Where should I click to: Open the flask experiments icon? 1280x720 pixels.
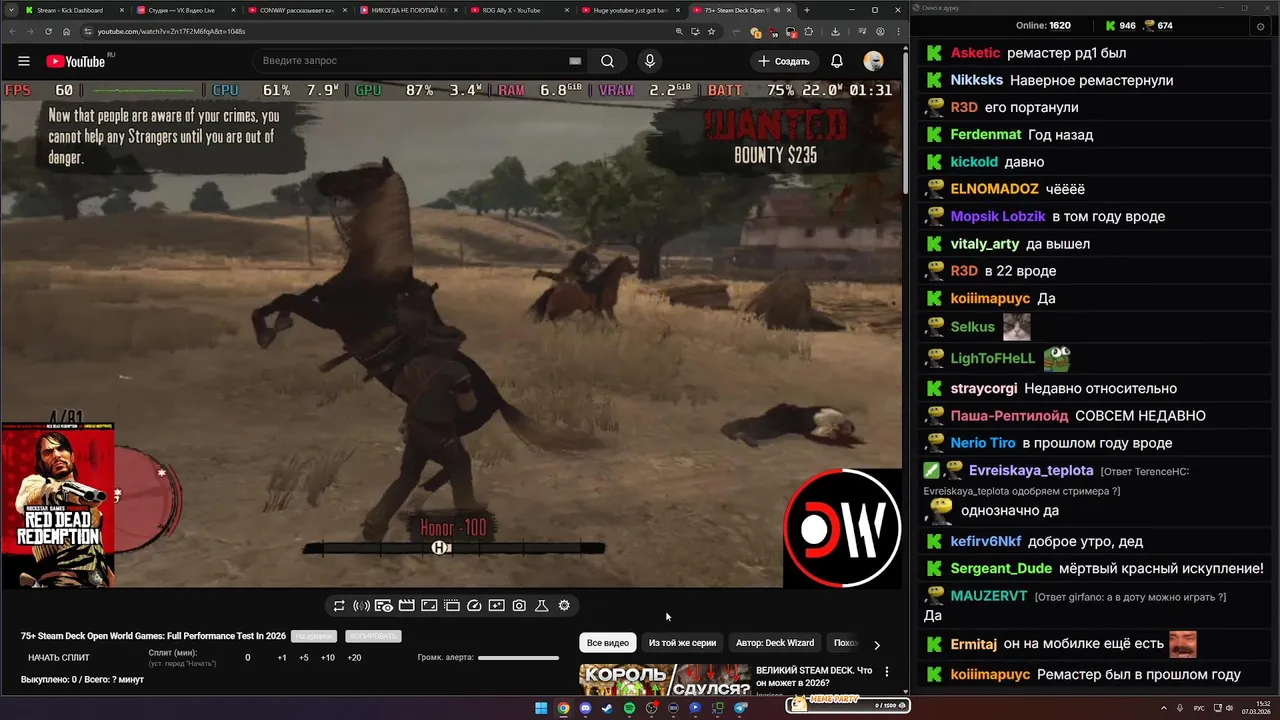(542, 605)
